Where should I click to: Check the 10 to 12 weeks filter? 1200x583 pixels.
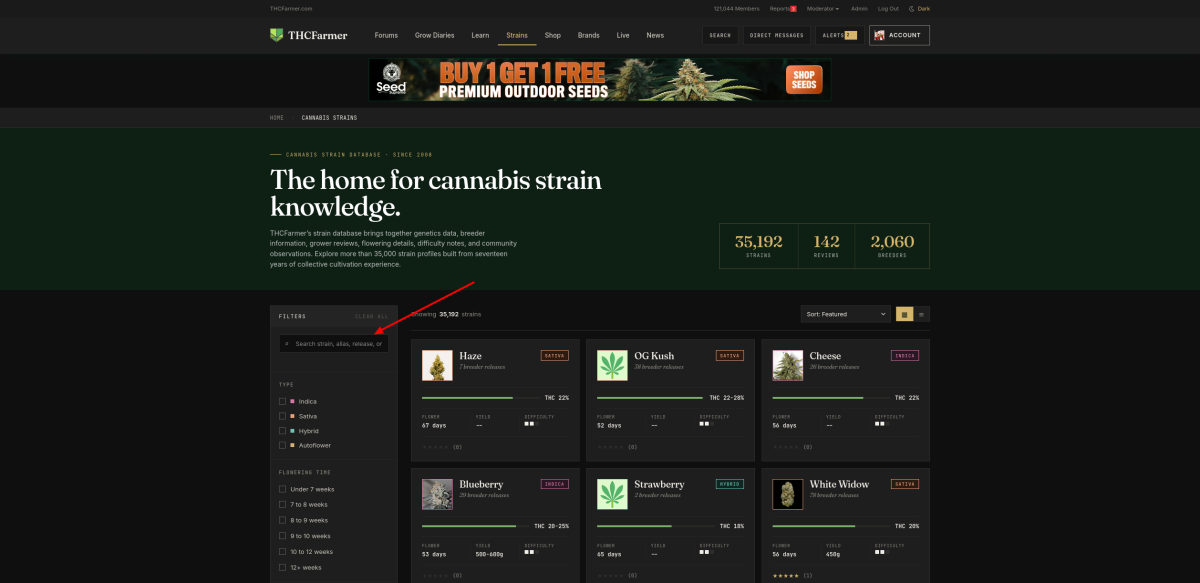click(x=282, y=551)
